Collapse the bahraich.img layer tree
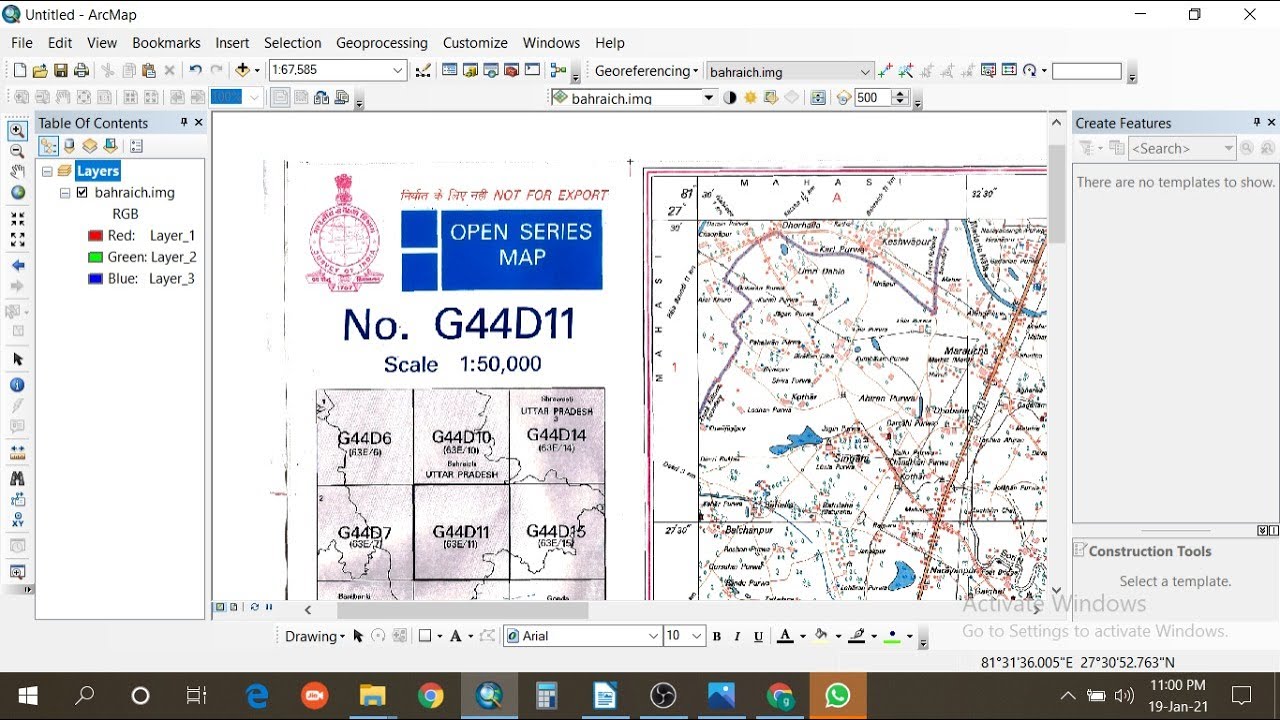 coord(65,192)
